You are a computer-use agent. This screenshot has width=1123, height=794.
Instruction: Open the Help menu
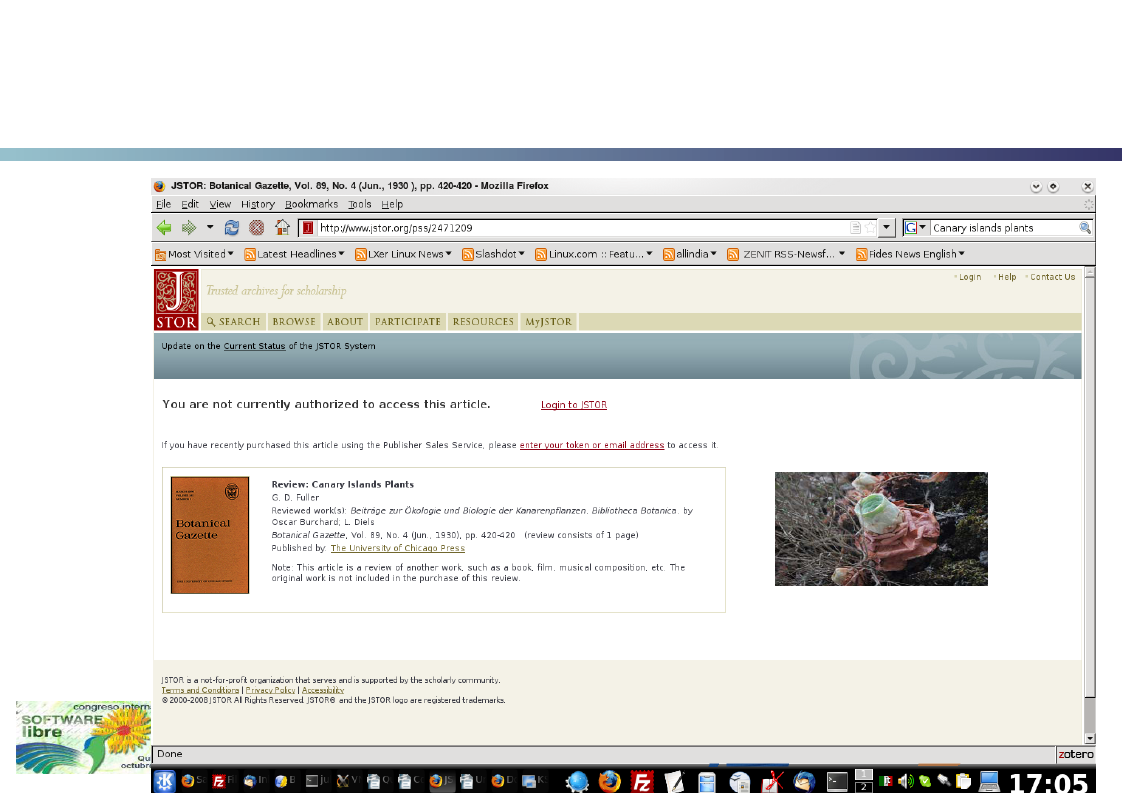[x=392, y=204]
